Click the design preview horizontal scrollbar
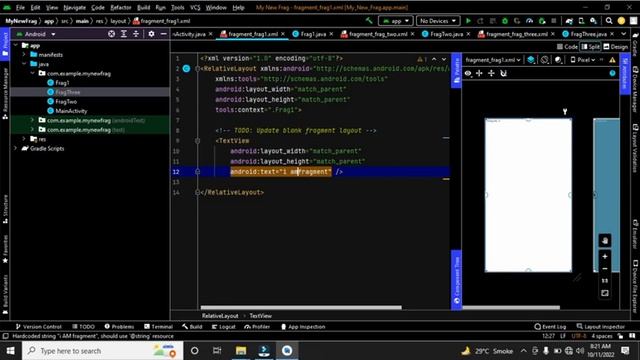 511,307
